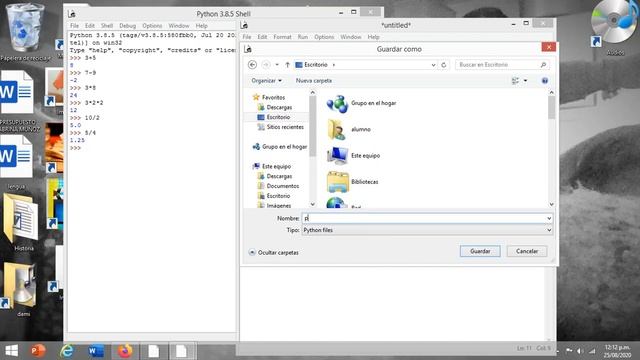The height and width of the screenshot is (360, 640).
Task: Click the clock in the taskbar
Action: [617, 351]
